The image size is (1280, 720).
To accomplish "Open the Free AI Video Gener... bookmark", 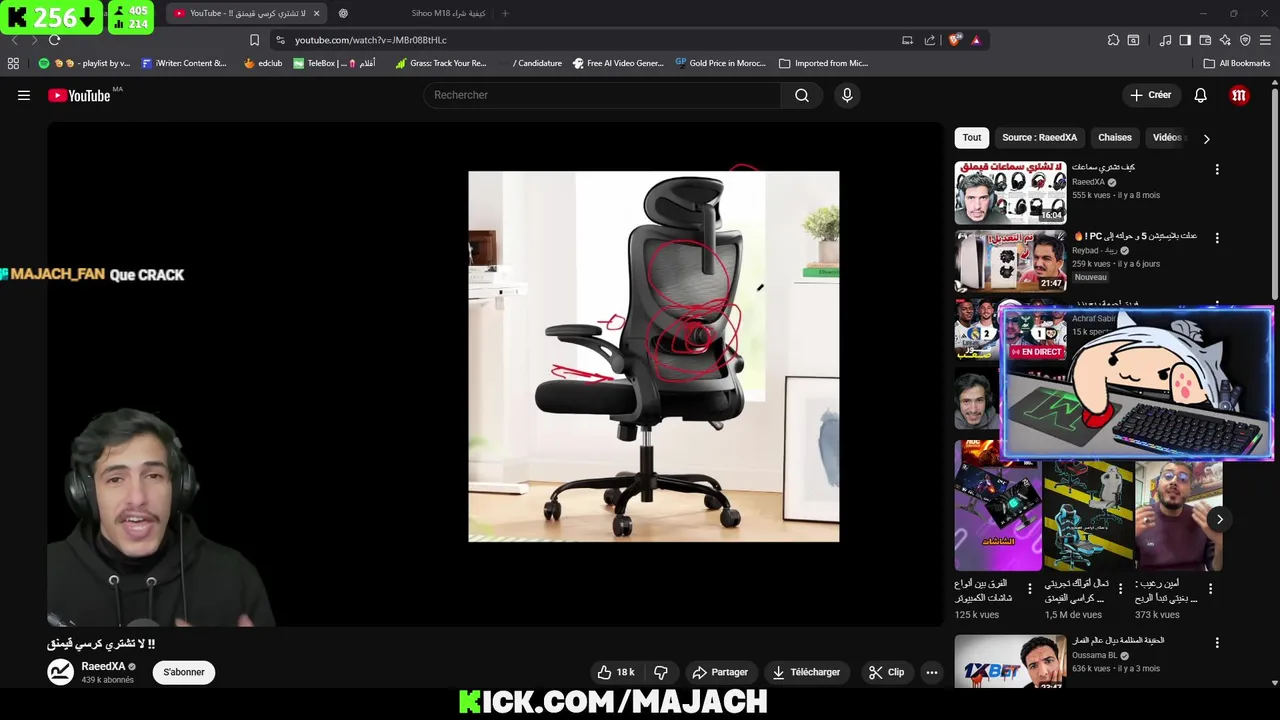I will coord(617,63).
